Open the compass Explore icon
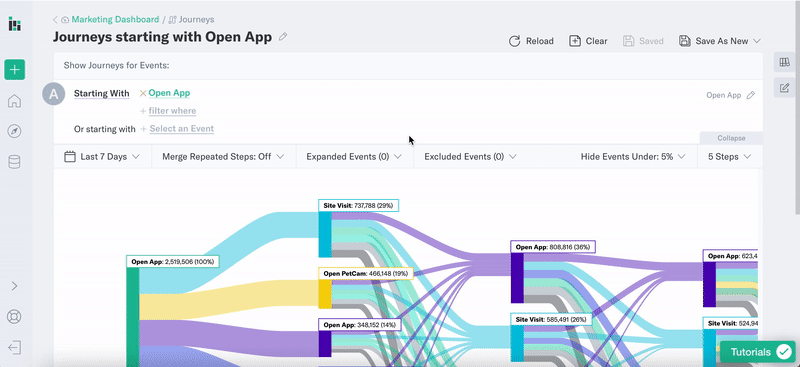 [x=14, y=132]
